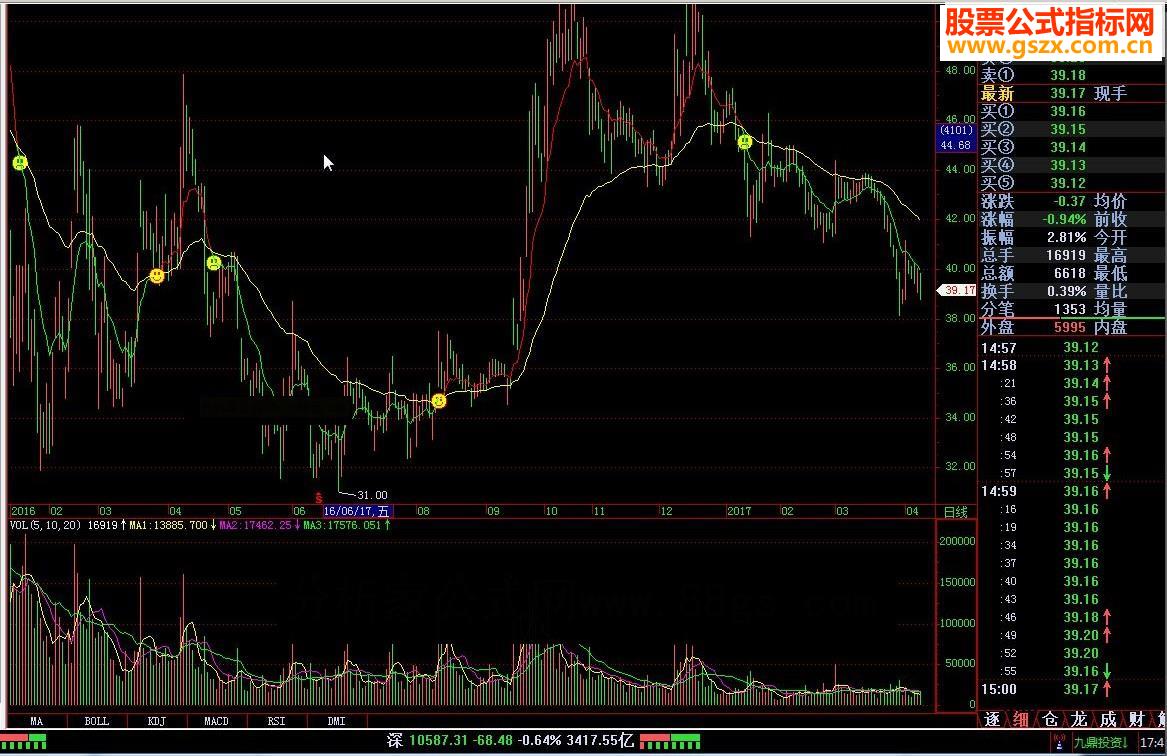Click the 15:00 closing tick row
The height and width of the screenshot is (756, 1167).
click(1071, 689)
